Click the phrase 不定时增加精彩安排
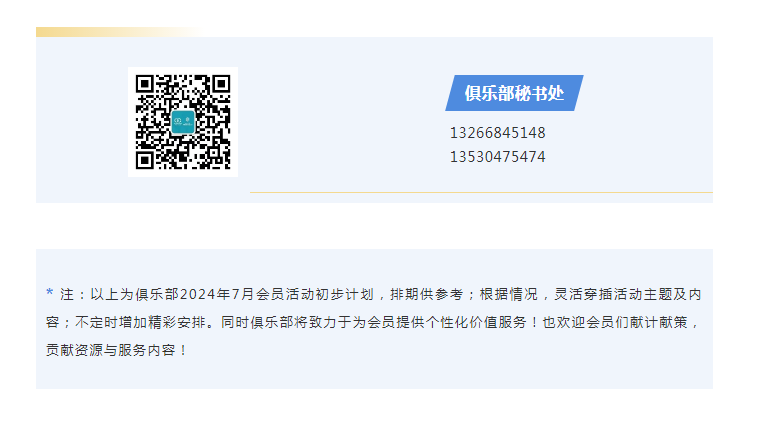Image resolution: width=765 pixels, height=448 pixels. coord(140,322)
